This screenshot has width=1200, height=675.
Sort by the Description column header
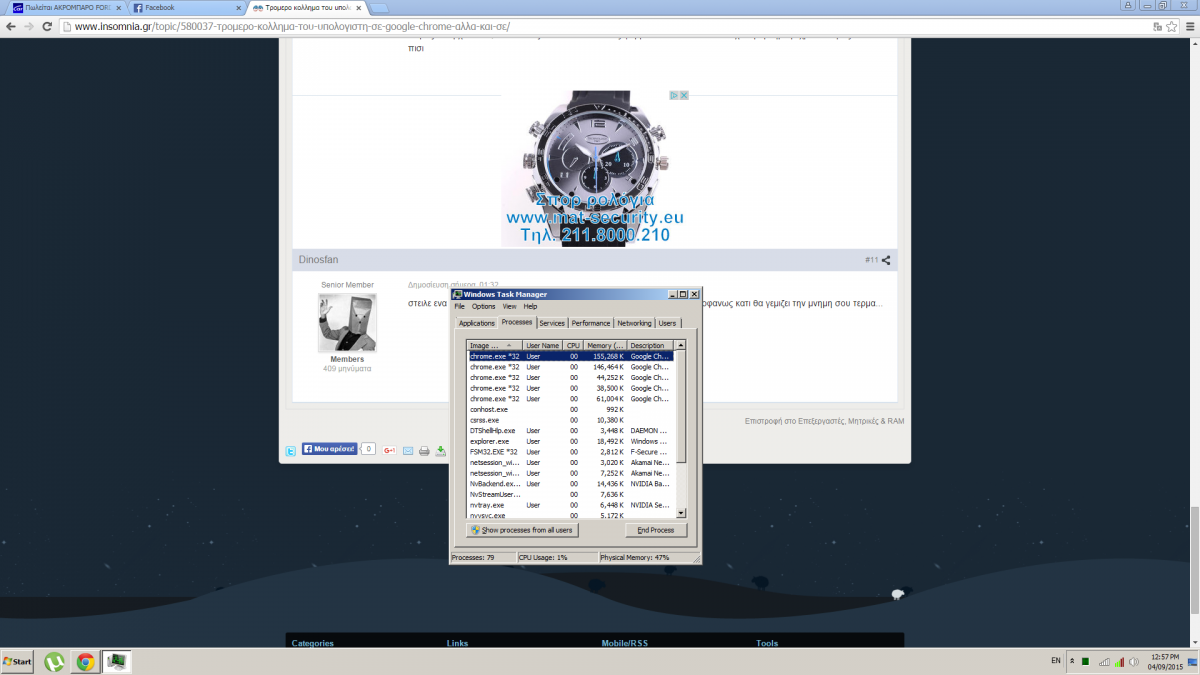651,345
